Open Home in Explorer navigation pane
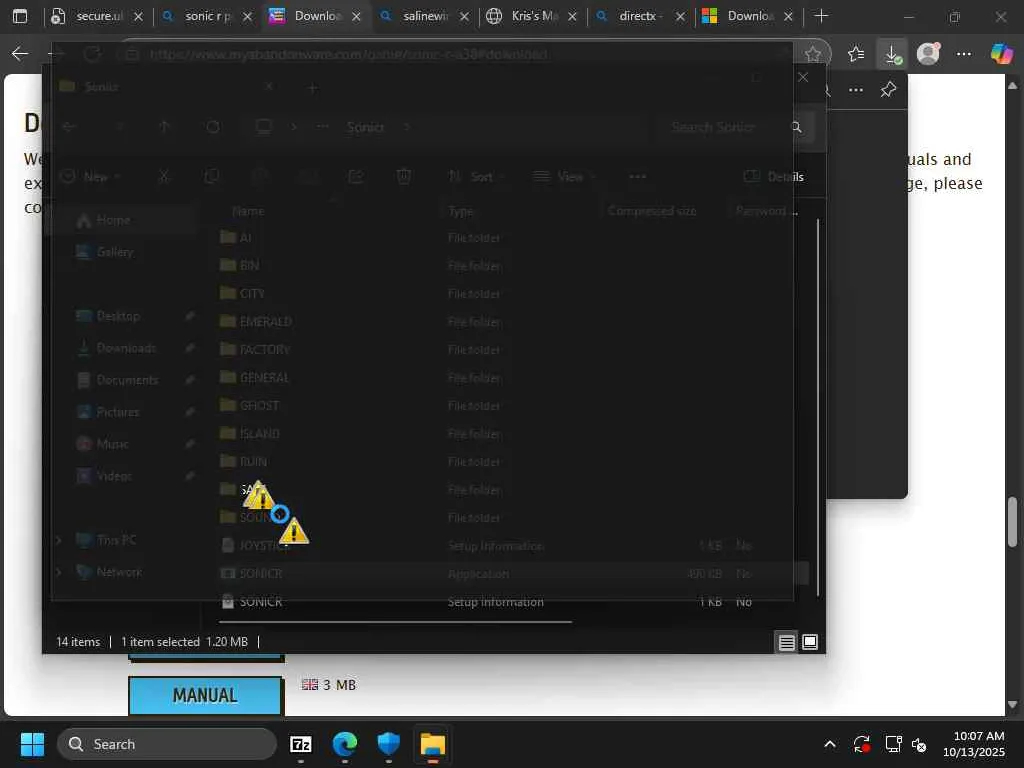This screenshot has height=768, width=1024. click(113, 221)
